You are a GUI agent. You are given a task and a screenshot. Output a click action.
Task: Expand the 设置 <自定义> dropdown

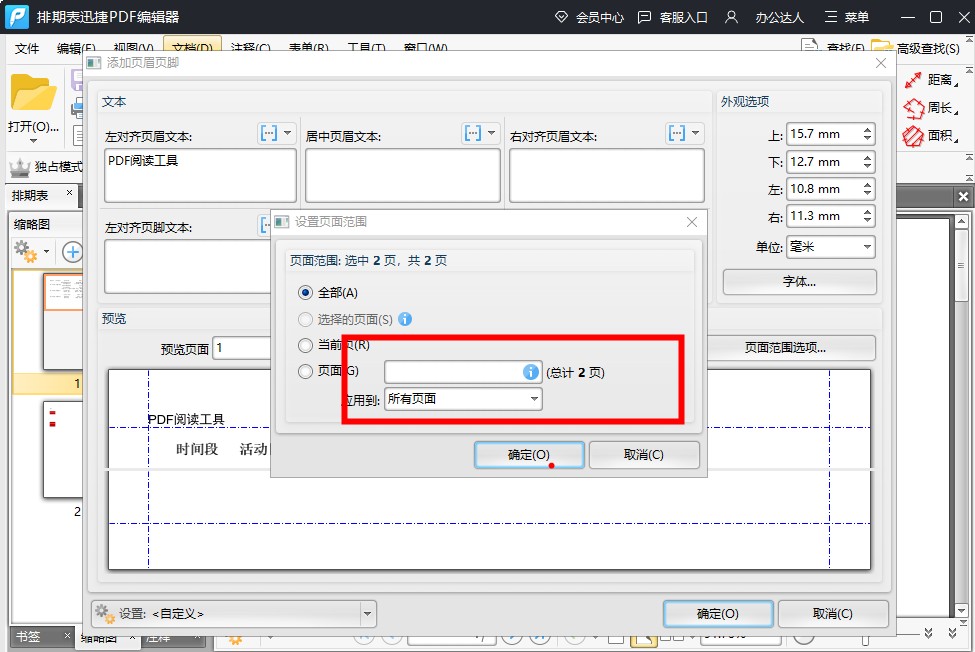367,613
